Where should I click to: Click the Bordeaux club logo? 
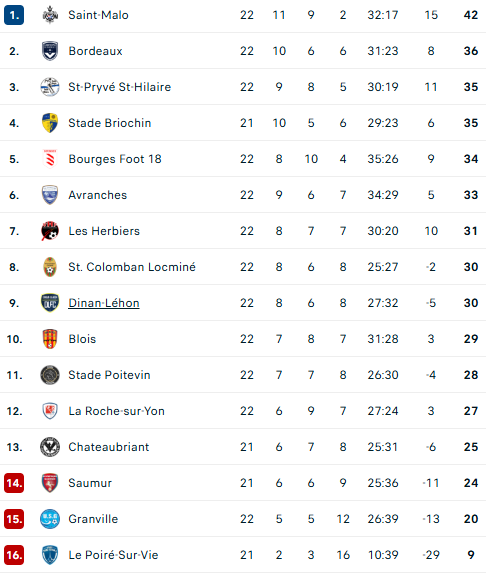(50, 51)
